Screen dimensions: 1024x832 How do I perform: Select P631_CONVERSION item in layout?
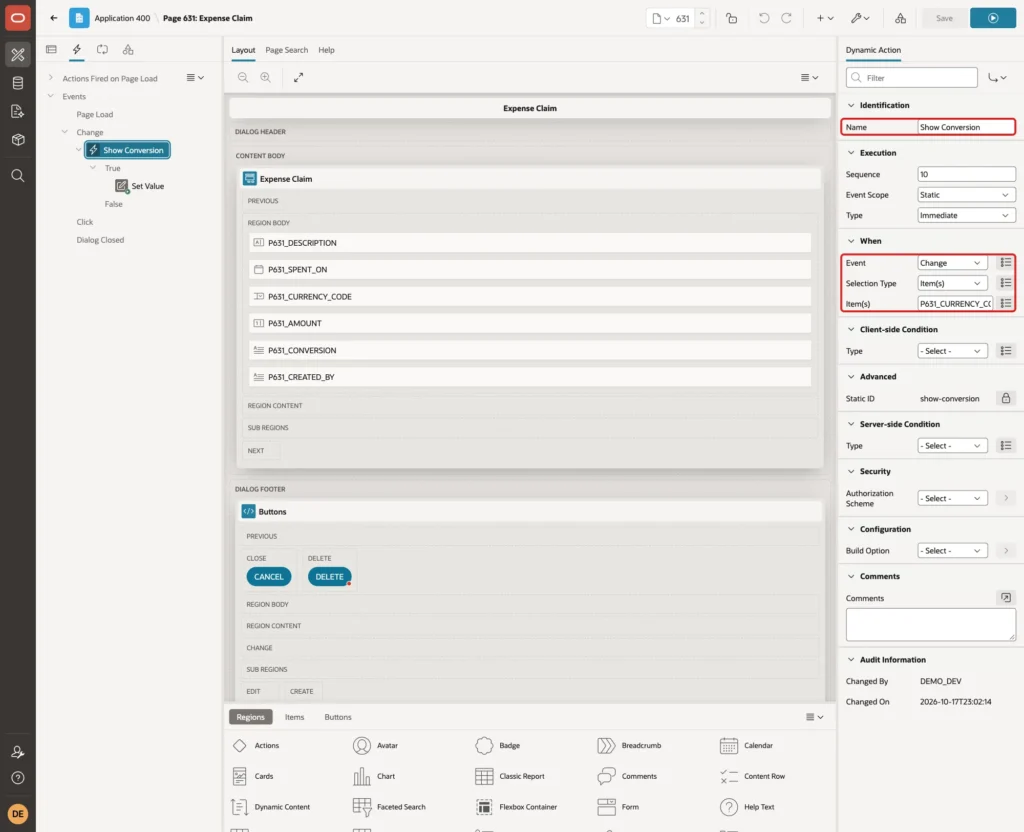click(530, 350)
